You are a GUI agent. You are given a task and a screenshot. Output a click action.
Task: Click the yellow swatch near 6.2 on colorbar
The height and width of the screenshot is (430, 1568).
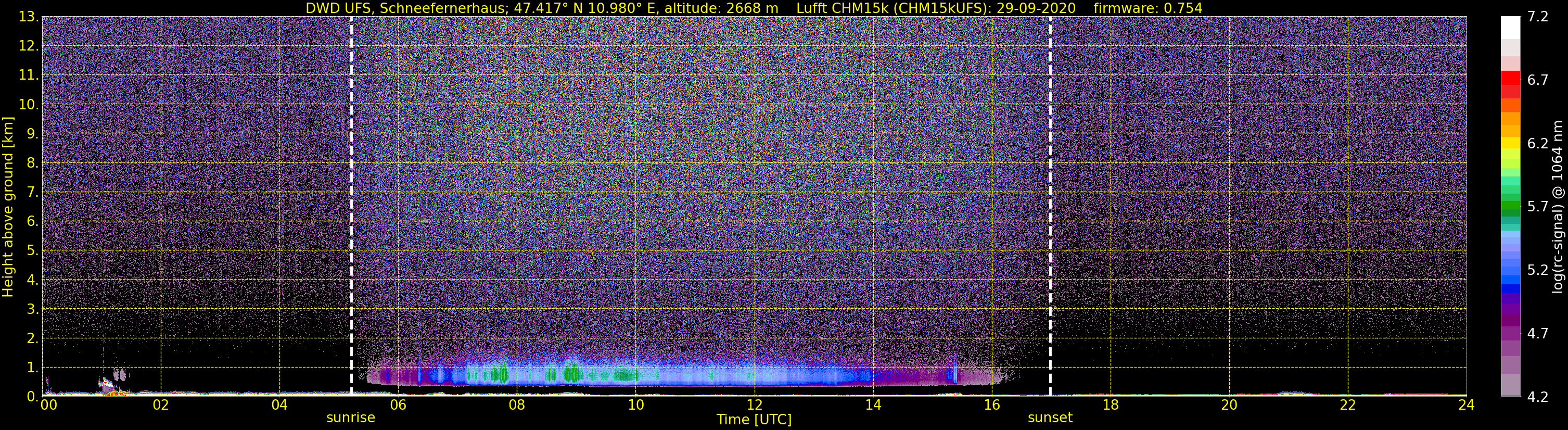coord(1510,143)
